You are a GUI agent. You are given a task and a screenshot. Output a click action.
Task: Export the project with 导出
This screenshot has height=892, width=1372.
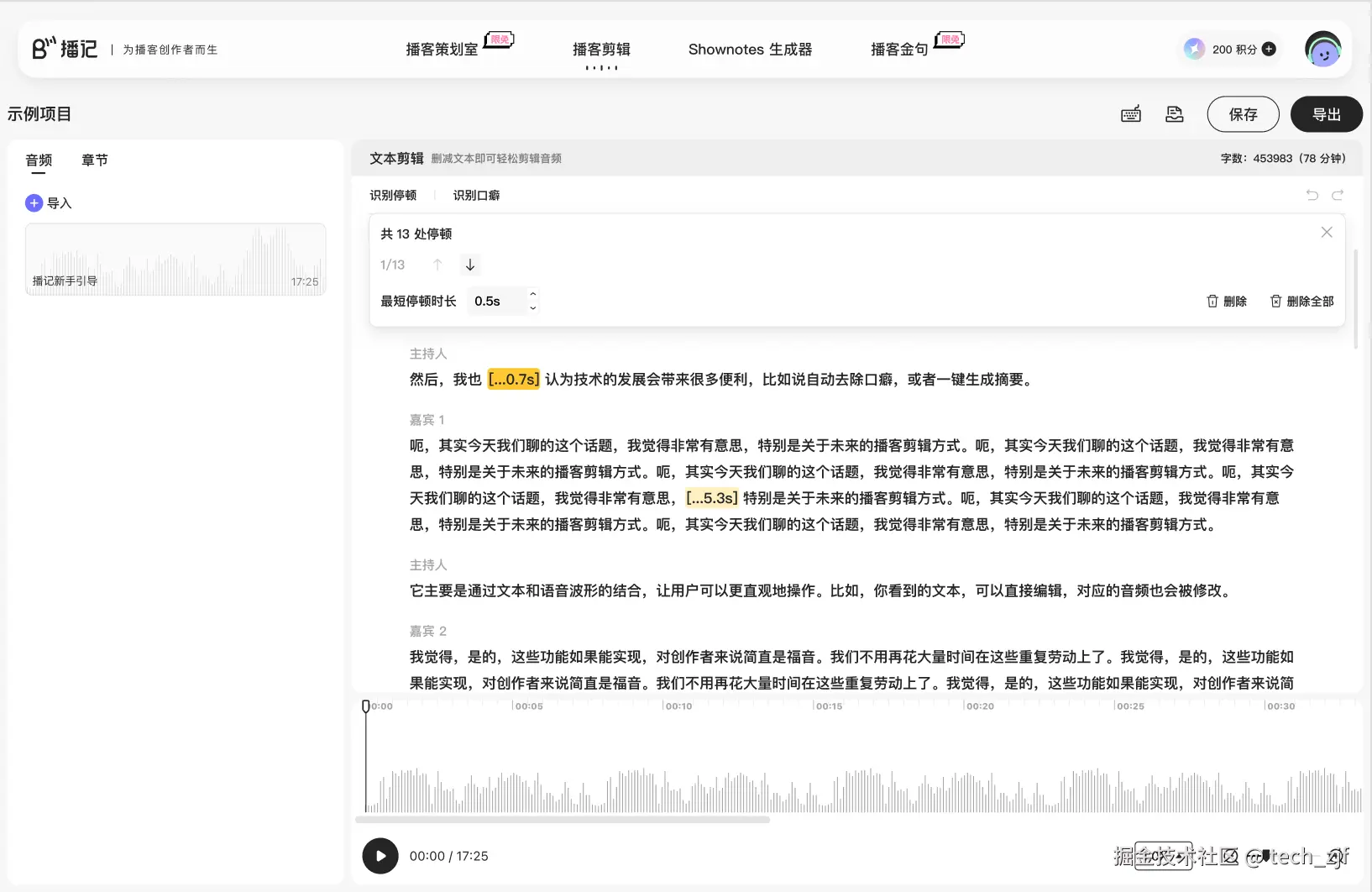coord(1327,114)
